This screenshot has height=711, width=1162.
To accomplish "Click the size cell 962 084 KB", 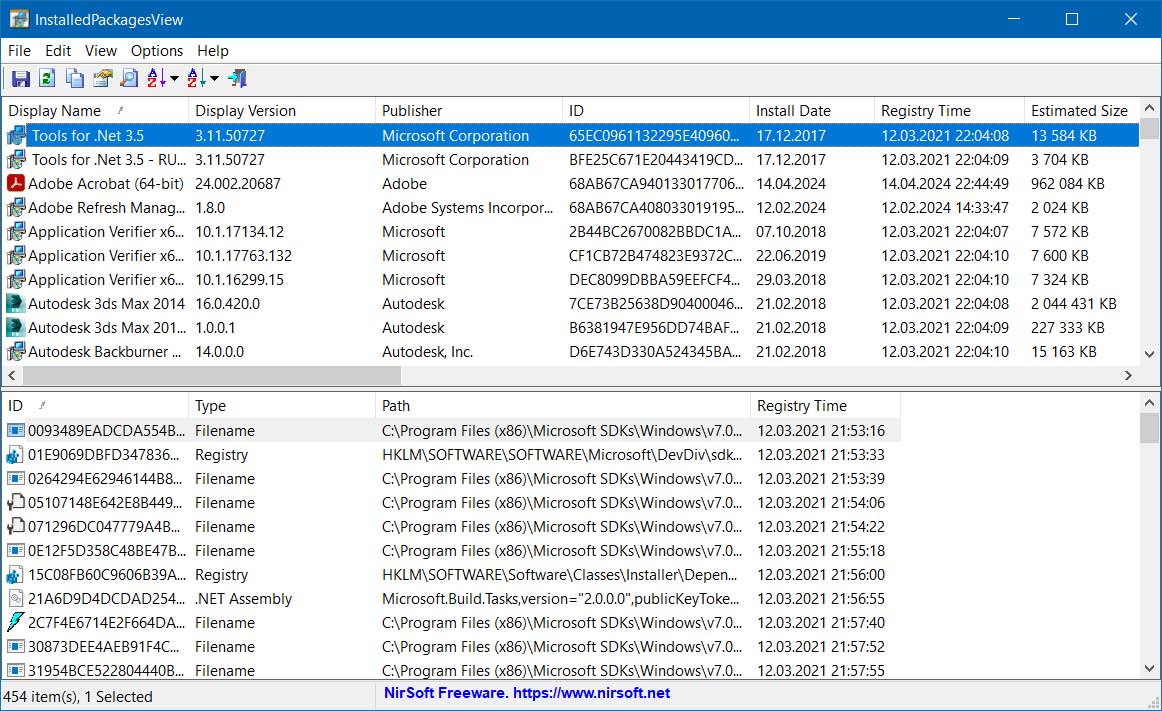I will pyautogui.click(x=1067, y=183).
